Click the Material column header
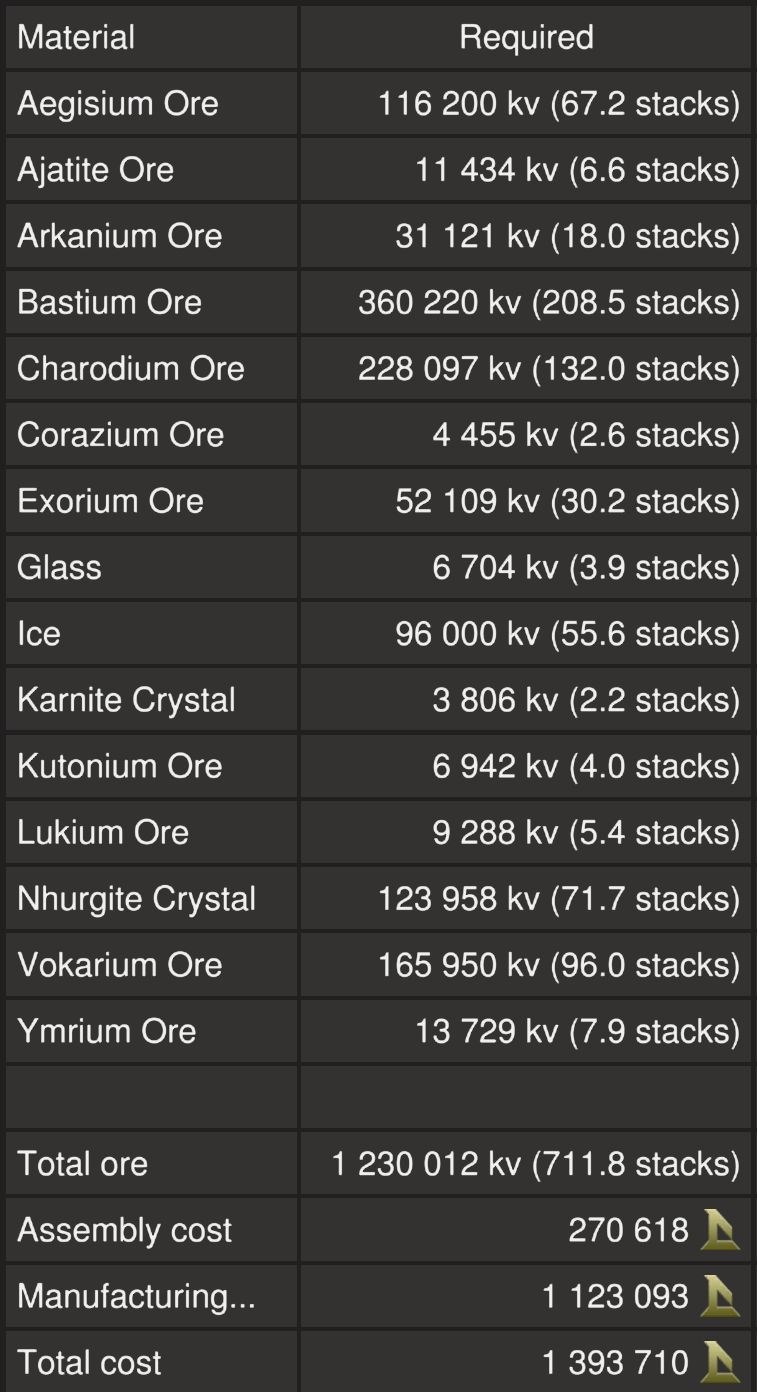 (x=76, y=38)
